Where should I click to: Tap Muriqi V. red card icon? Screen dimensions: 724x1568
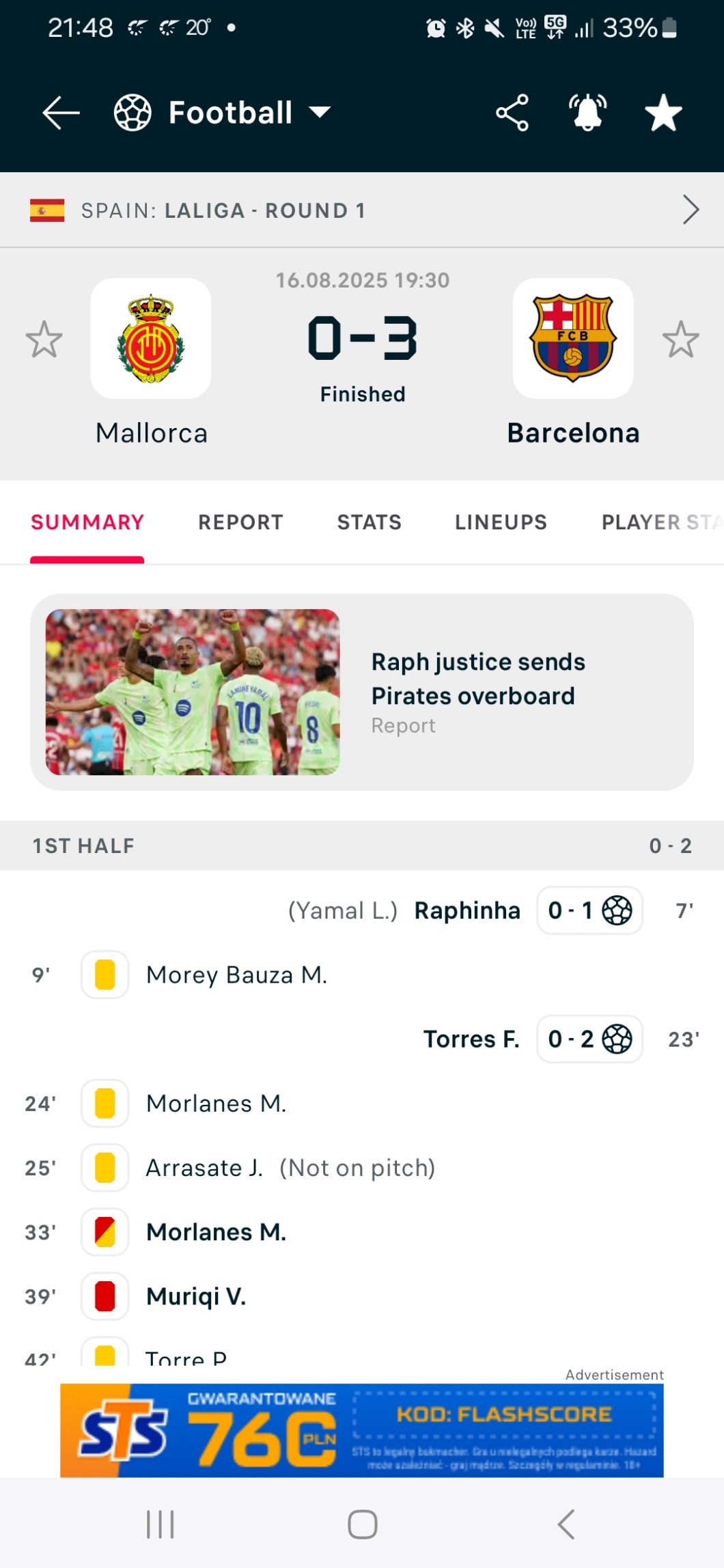105,1296
